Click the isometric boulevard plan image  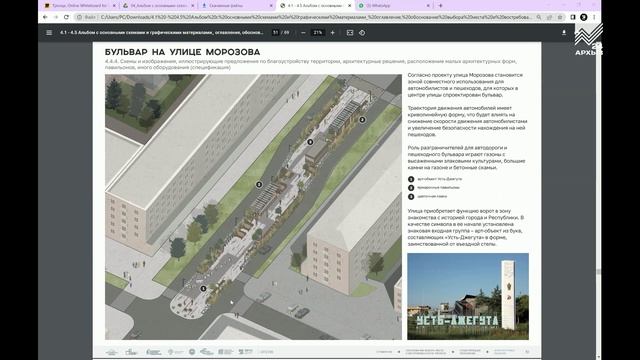click(253, 207)
